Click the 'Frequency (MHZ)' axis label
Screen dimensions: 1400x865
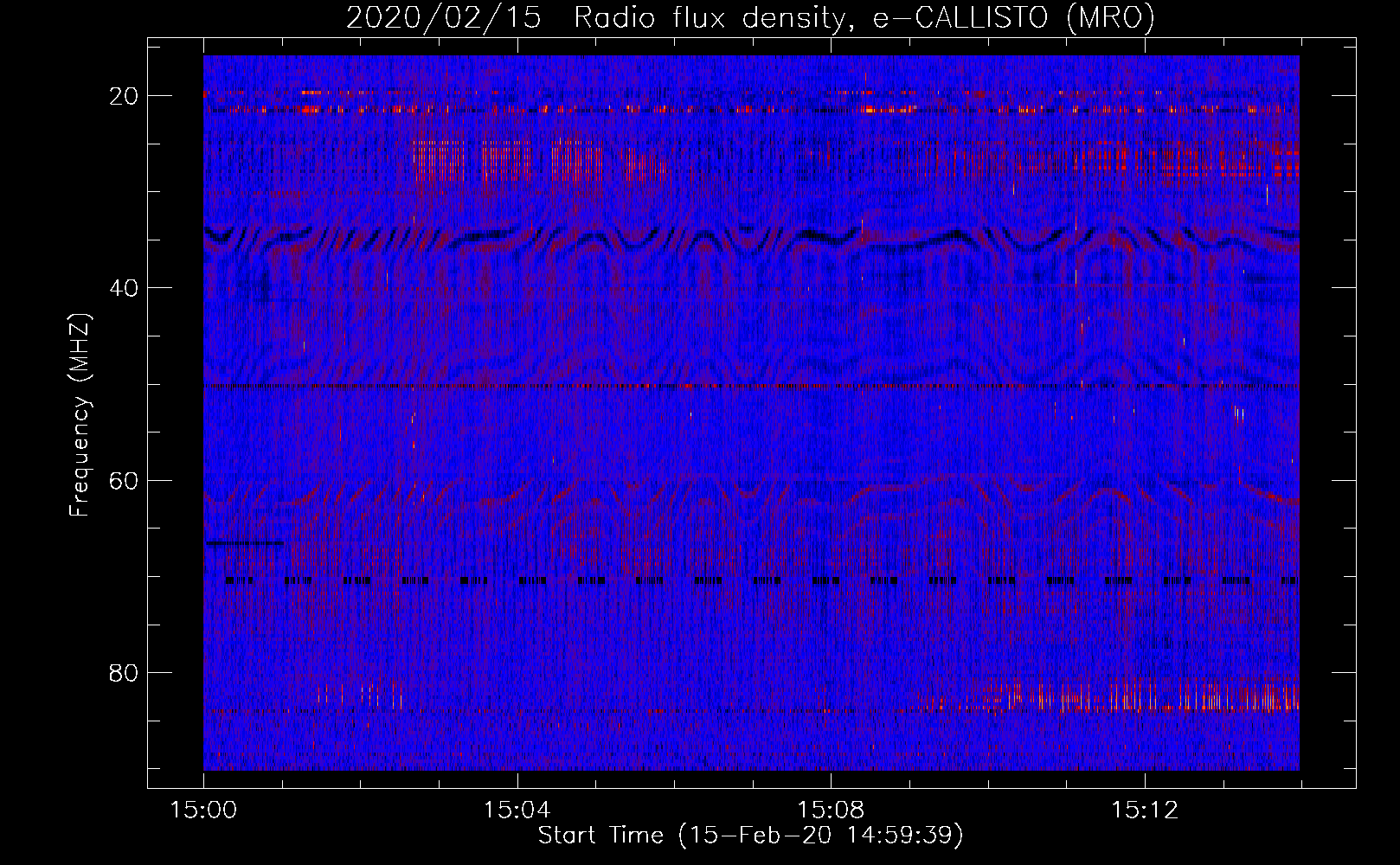coord(80,415)
